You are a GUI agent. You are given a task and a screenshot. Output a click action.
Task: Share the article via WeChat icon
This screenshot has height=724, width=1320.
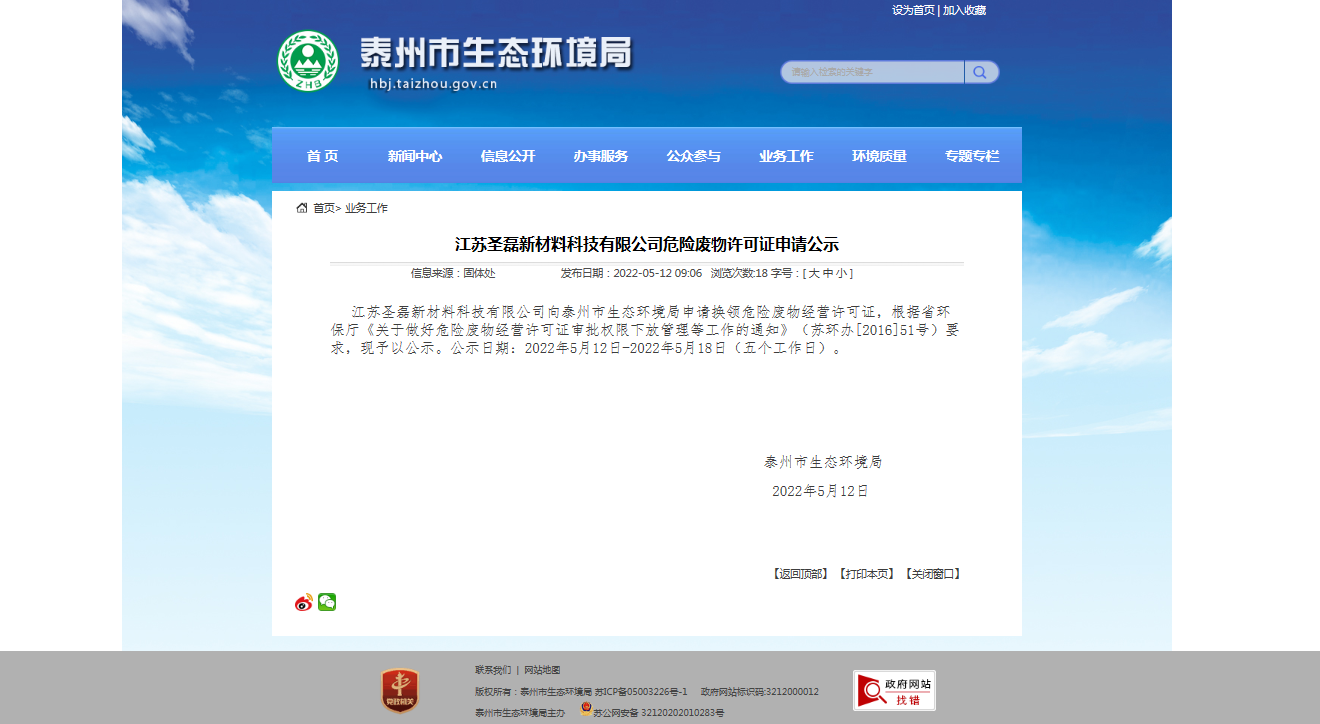pyautogui.click(x=327, y=602)
